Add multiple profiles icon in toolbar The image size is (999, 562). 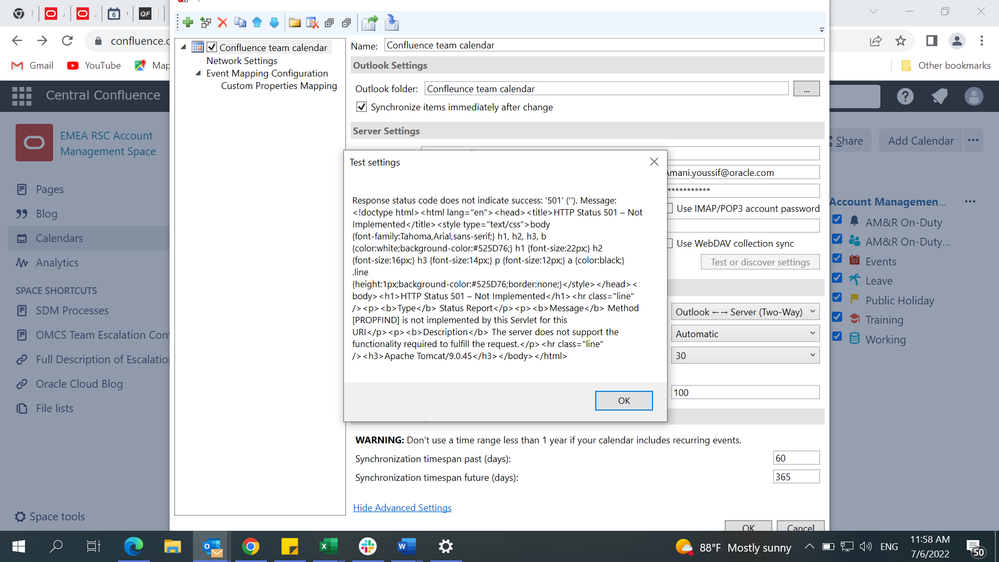tap(205, 23)
